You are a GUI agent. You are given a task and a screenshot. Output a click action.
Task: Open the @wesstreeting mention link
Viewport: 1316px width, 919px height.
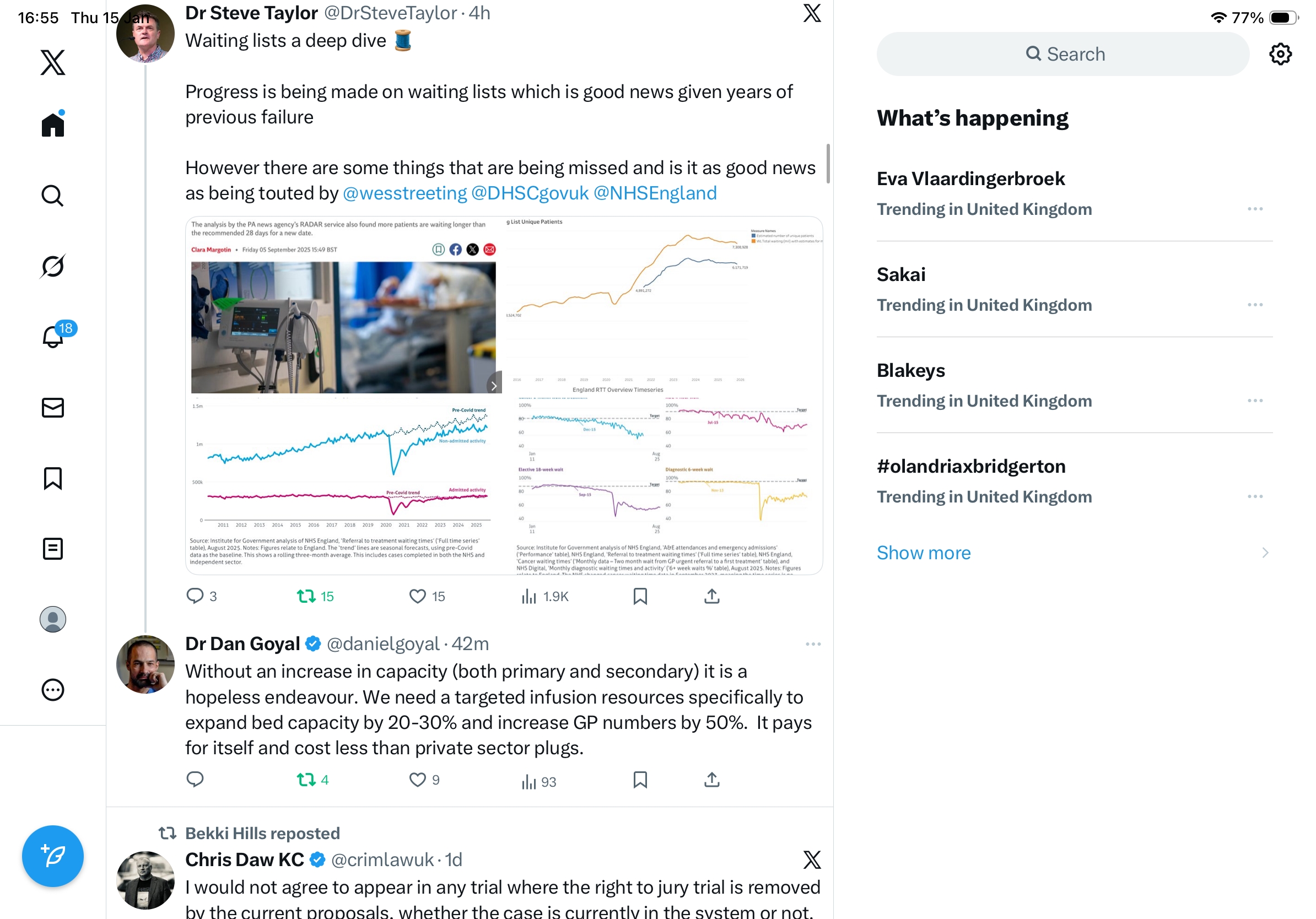click(404, 193)
